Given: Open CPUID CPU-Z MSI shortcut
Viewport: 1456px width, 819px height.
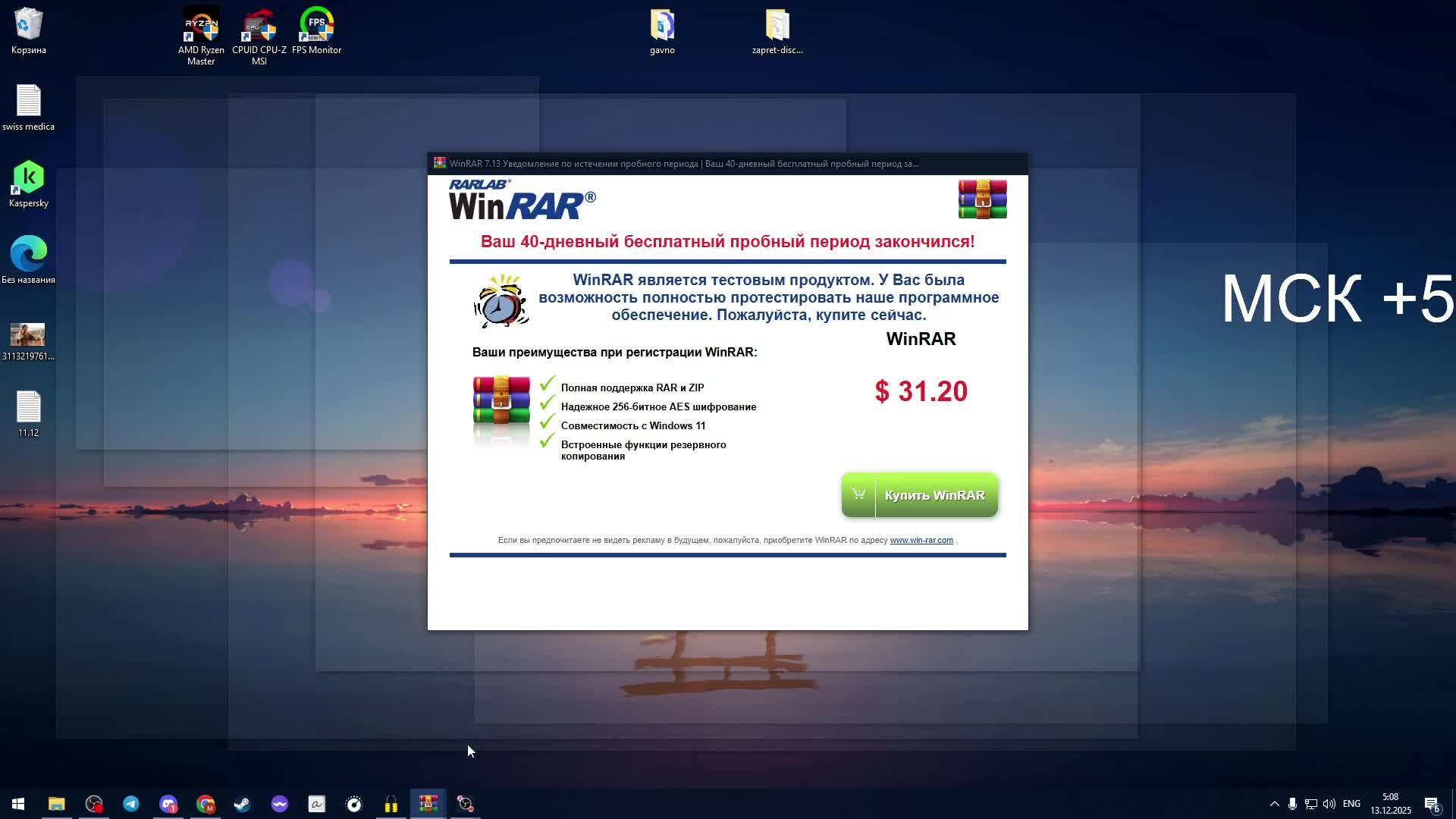Looking at the screenshot, I should tap(259, 27).
